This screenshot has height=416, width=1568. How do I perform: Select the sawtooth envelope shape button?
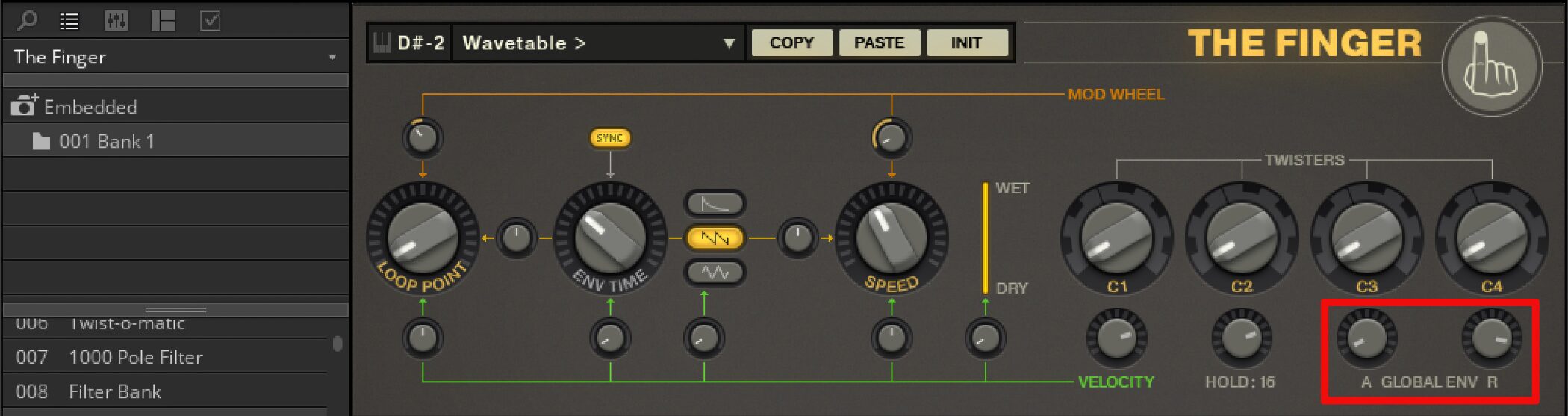tap(715, 238)
